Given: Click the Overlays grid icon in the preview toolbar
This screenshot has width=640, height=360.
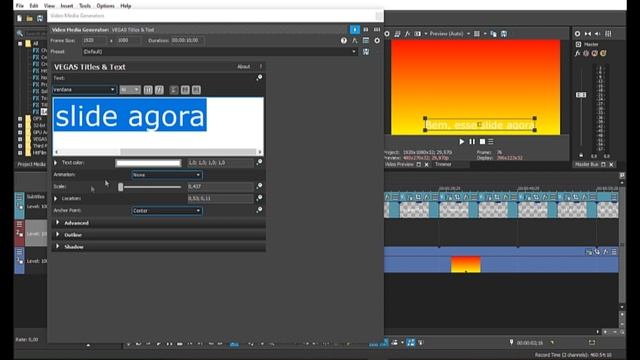Looking at the screenshot, I should tap(477, 34).
